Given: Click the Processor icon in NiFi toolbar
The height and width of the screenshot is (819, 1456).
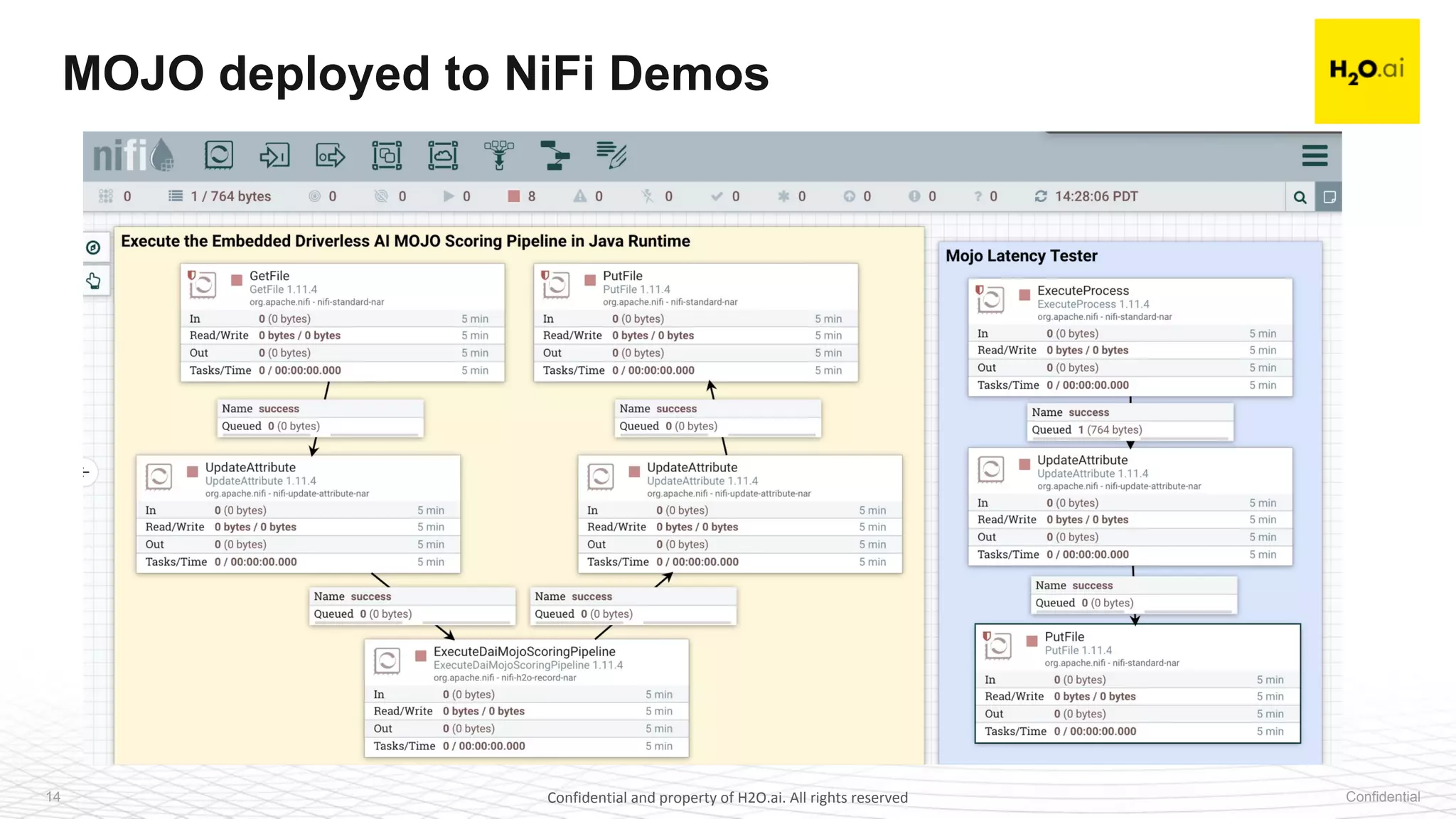Looking at the screenshot, I should 218,155.
